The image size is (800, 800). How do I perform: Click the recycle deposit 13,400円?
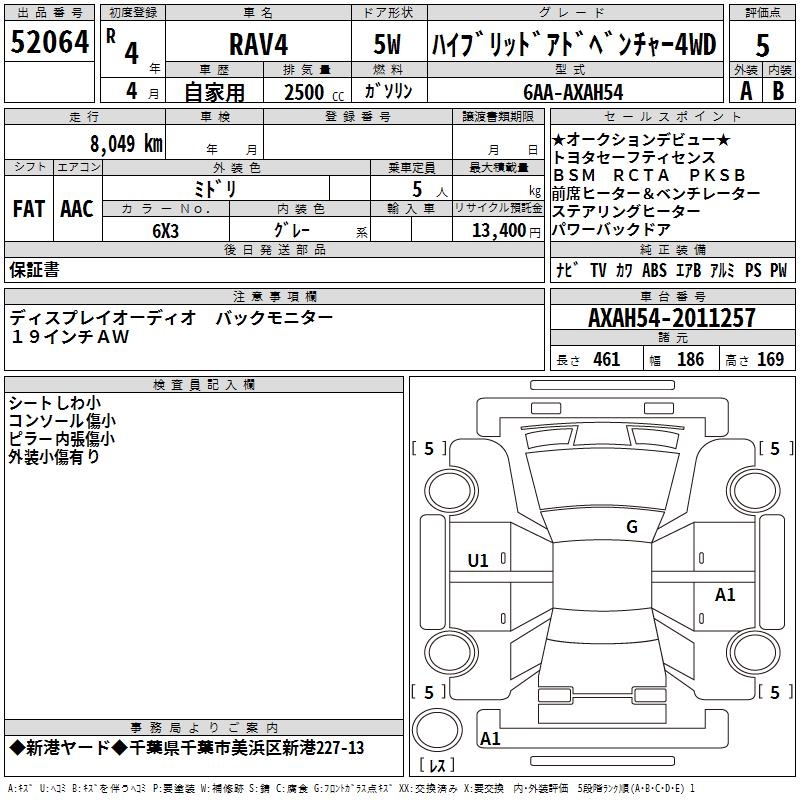pos(506,231)
